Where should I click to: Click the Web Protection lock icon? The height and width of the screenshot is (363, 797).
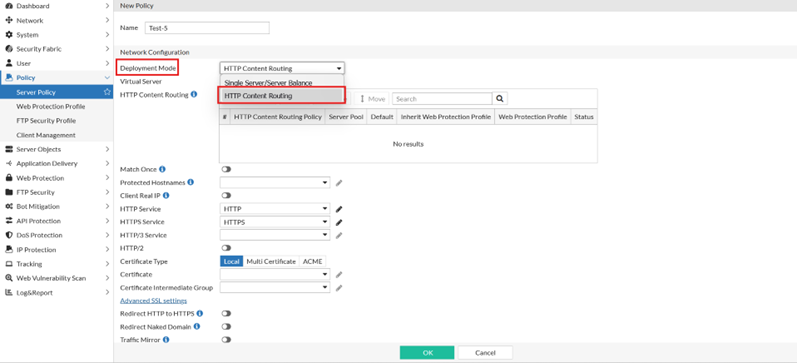pos(8,178)
